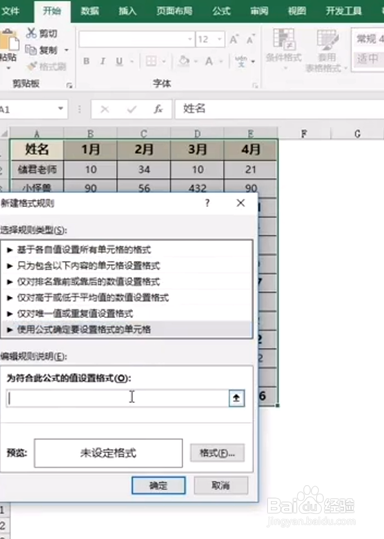Click the Format Painter (格式刷) icon
384x539 pixels.
tap(32, 66)
